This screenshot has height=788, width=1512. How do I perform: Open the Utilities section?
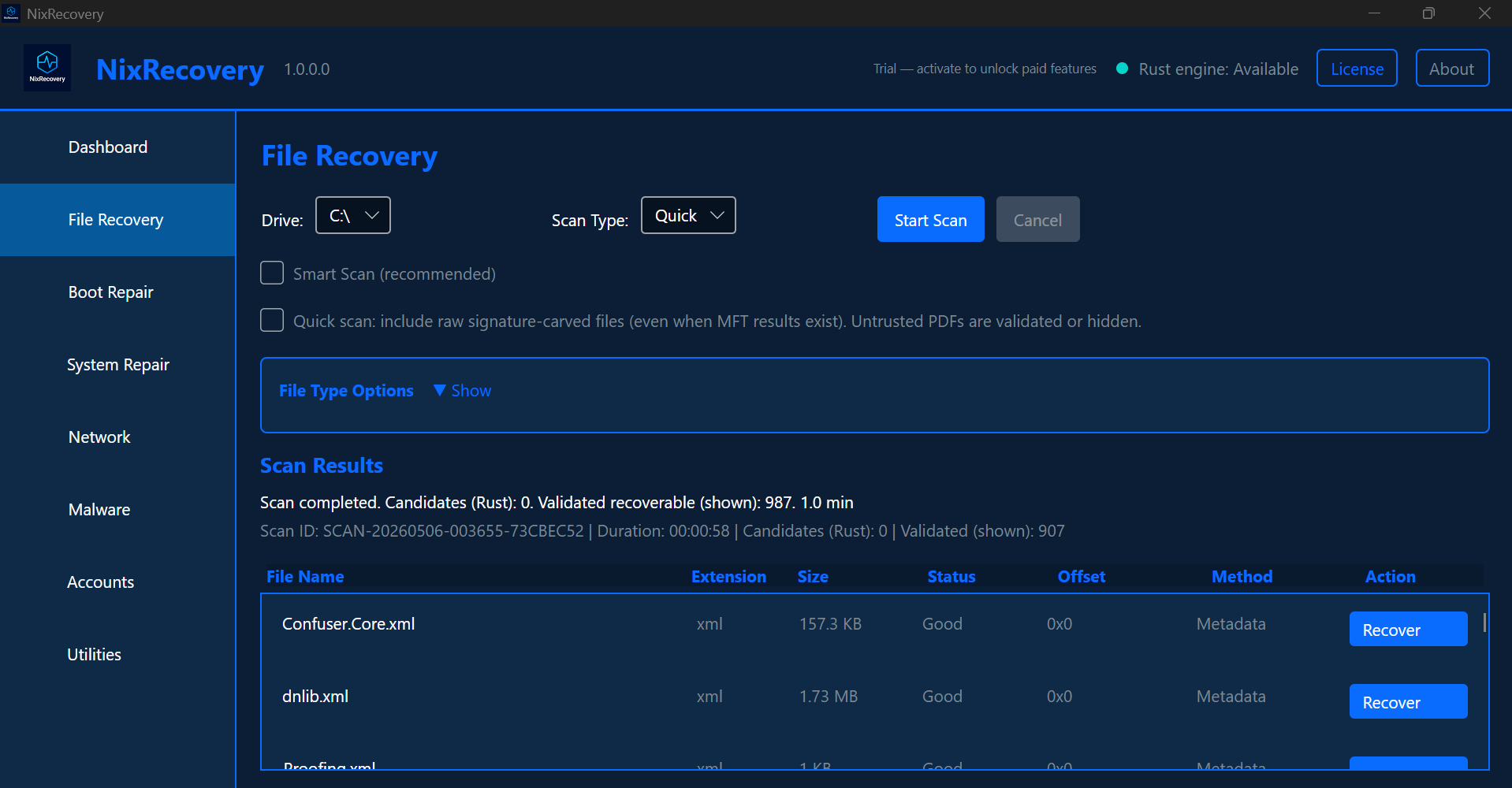tap(117, 655)
